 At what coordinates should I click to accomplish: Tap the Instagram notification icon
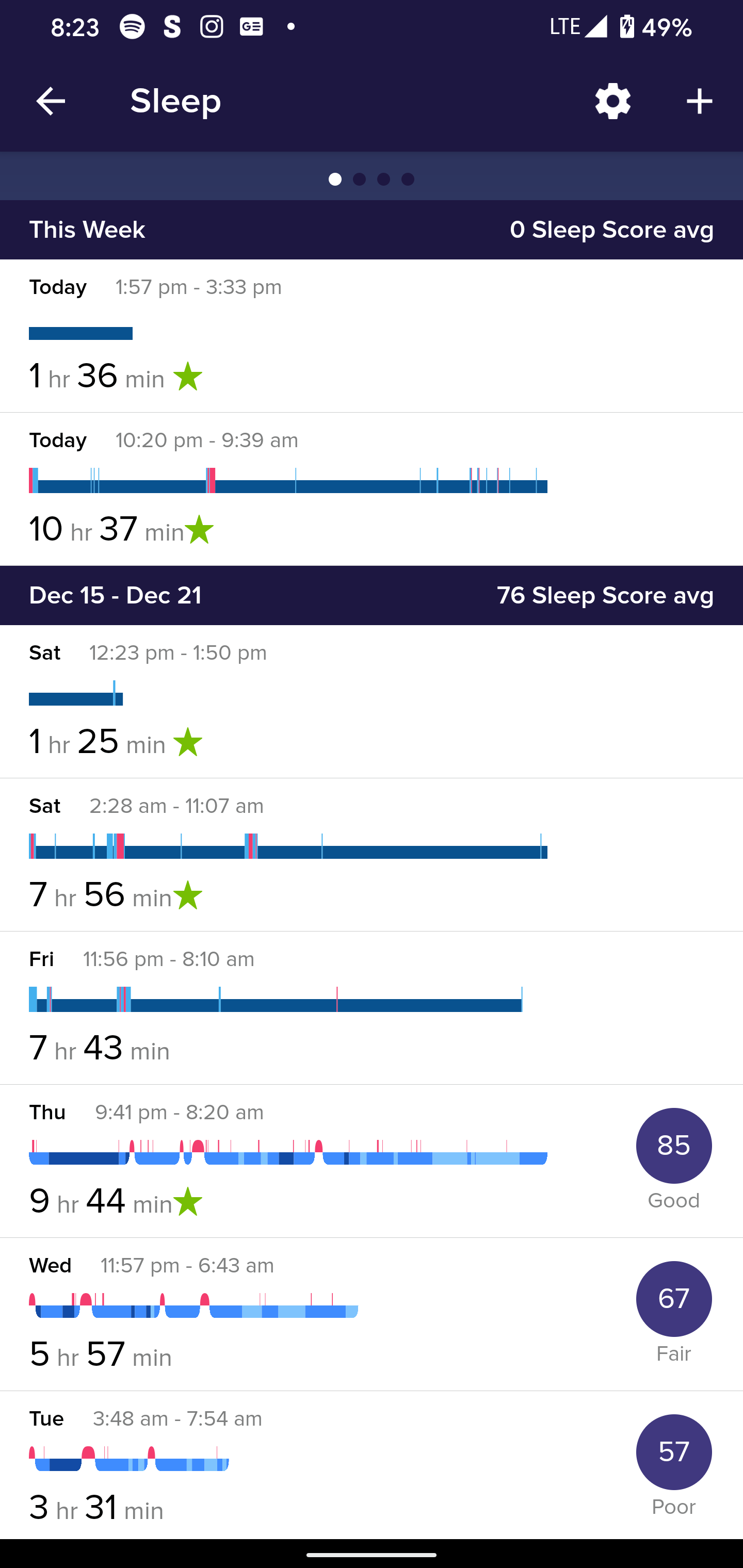click(x=212, y=27)
